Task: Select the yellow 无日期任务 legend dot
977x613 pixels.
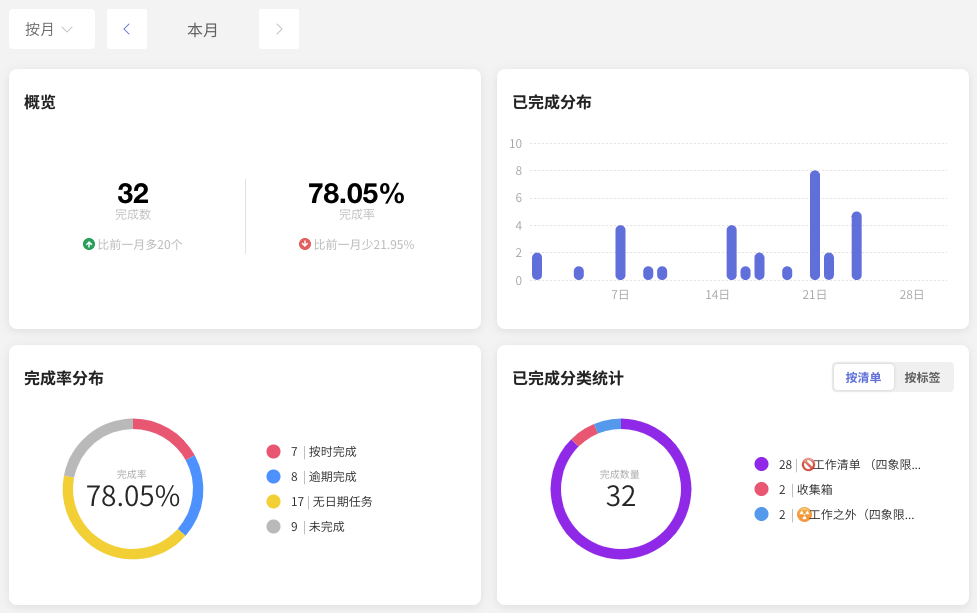Action: [x=273, y=501]
